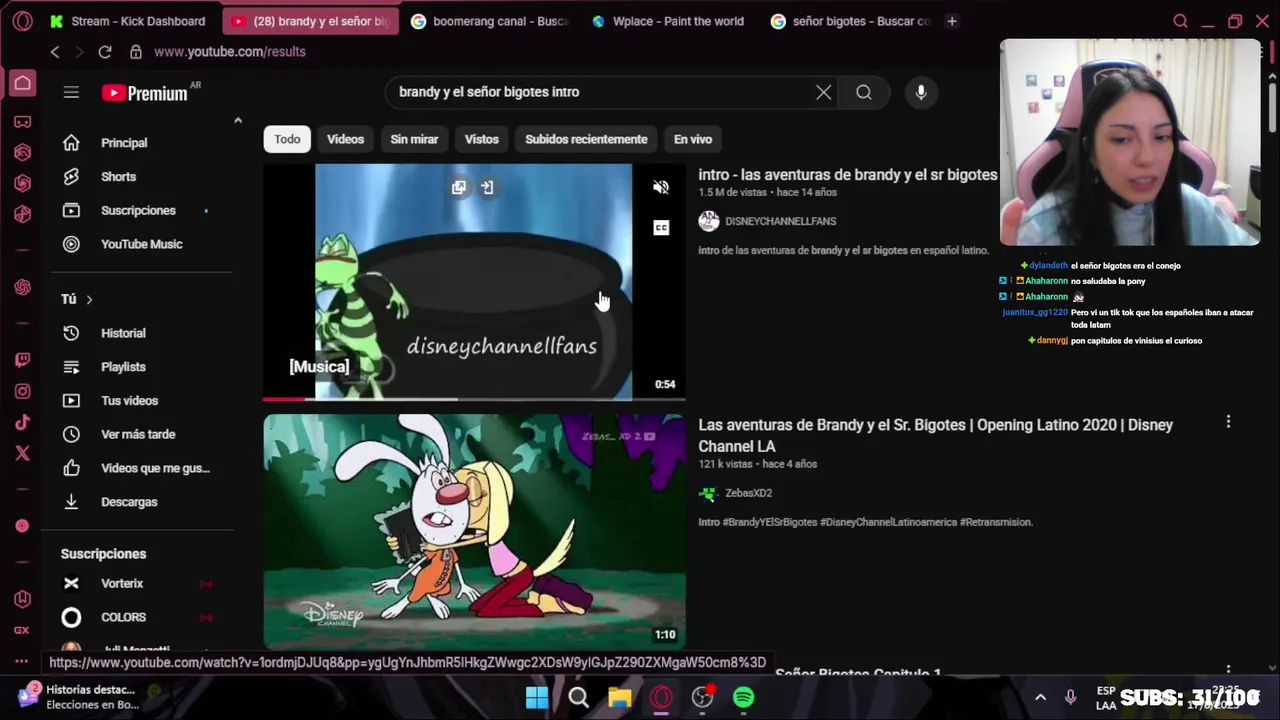Viewport: 1280px width, 720px height.
Task: Expand the Tú section chevron
Action: (89, 299)
